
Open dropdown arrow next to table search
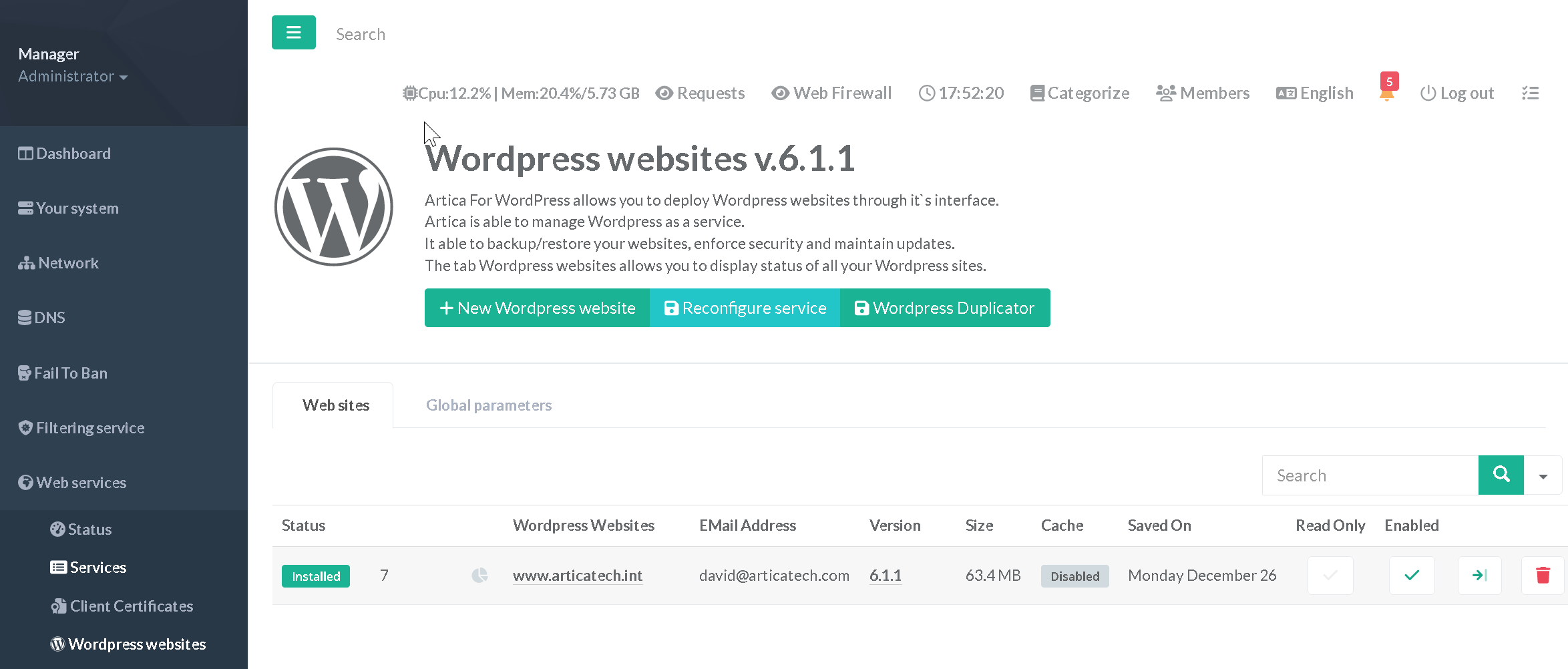point(1543,476)
